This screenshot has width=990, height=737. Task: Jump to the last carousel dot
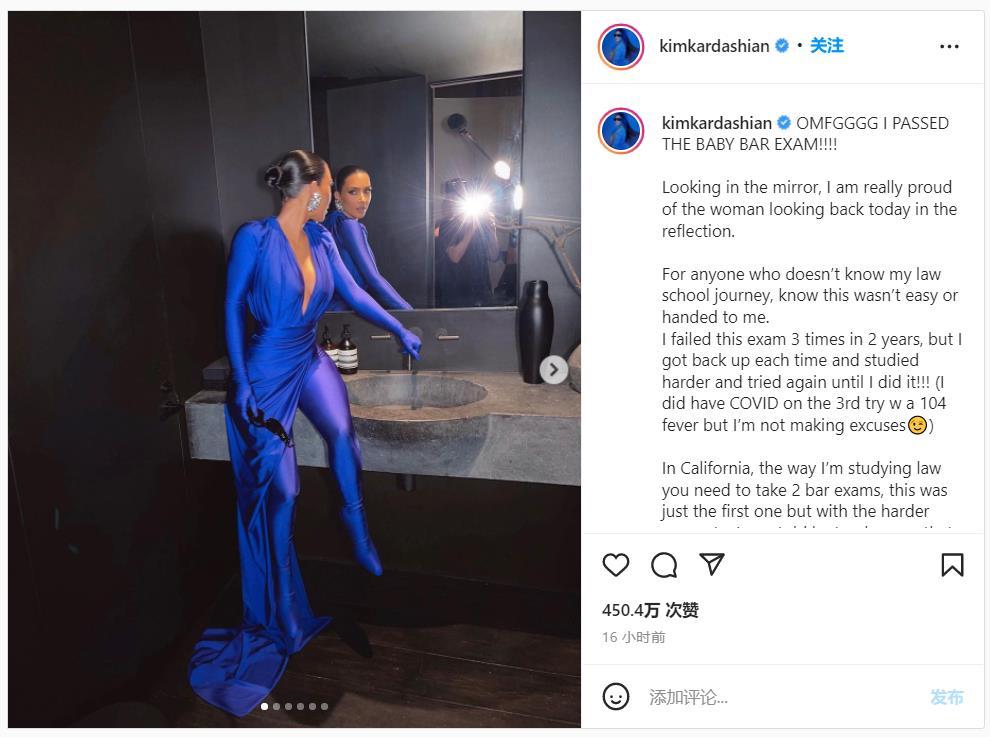click(324, 706)
